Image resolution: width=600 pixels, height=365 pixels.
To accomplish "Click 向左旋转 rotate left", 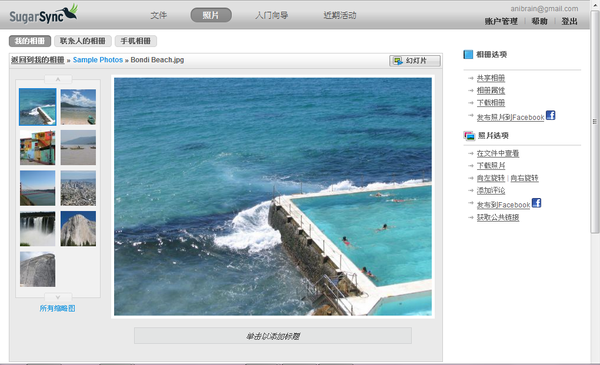I will pyautogui.click(x=491, y=178).
